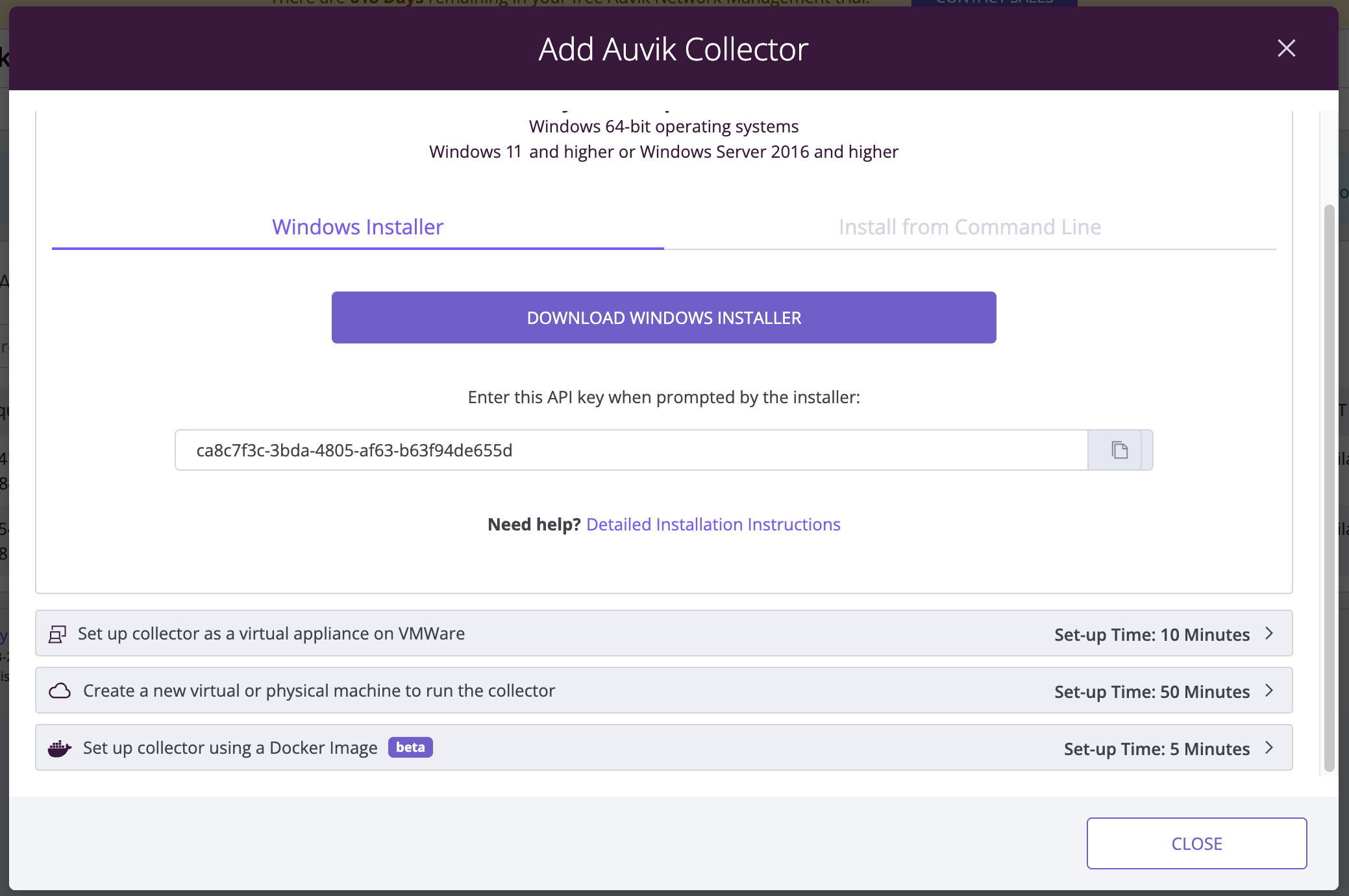Expand VMWare virtual appliance option chevron
This screenshot has width=1349, height=896.
click(1269, 634)
